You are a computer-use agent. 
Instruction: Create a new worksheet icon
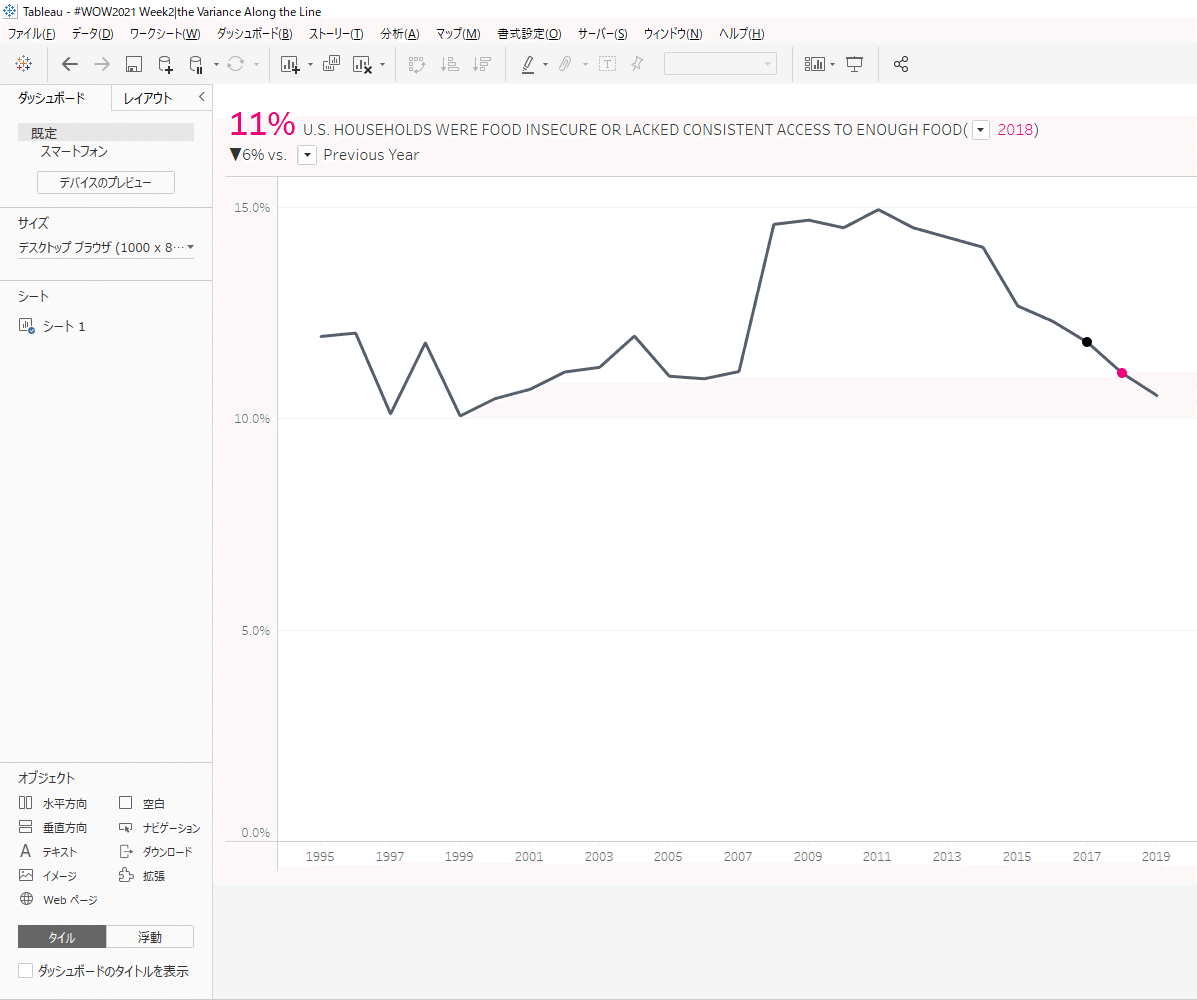click(290, 64)
